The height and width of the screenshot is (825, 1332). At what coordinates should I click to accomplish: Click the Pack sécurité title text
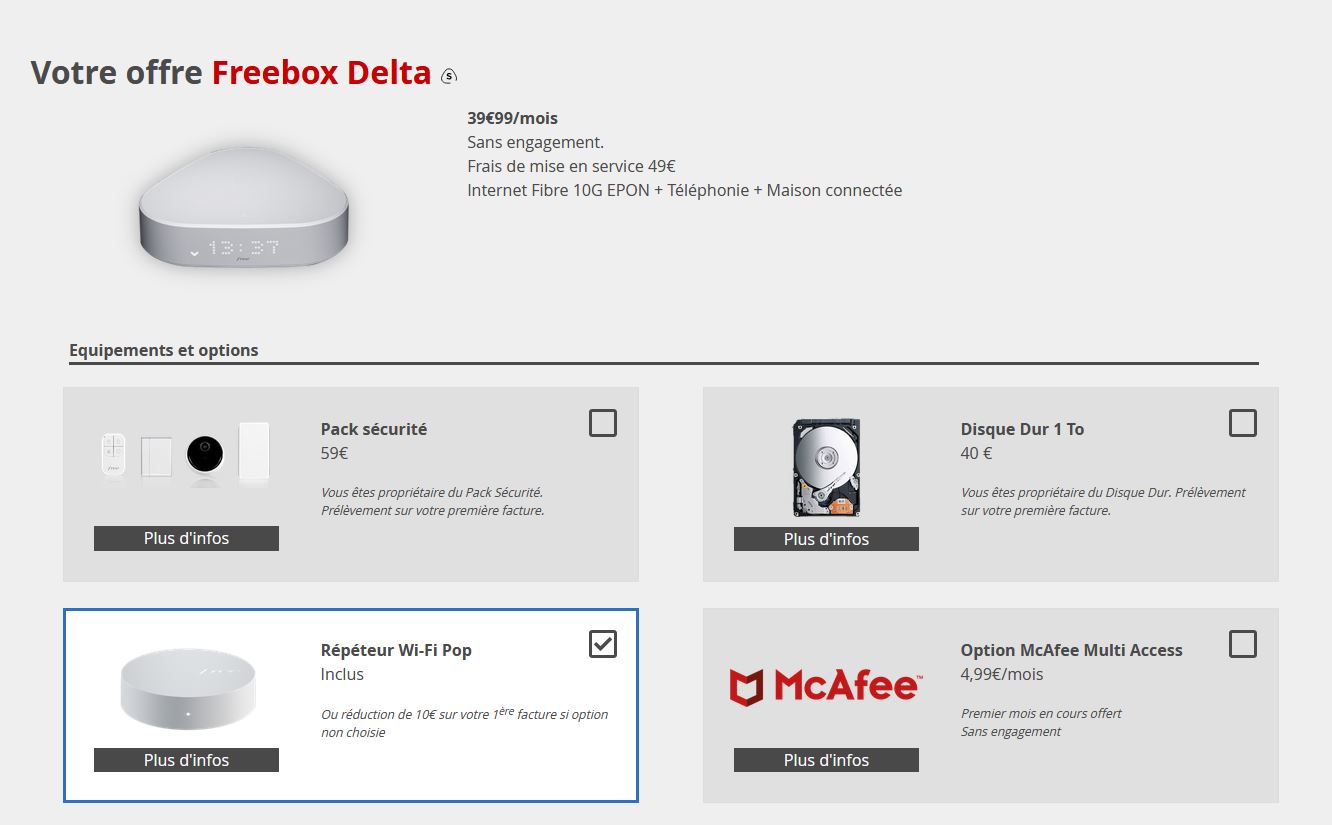click(374, 429)
